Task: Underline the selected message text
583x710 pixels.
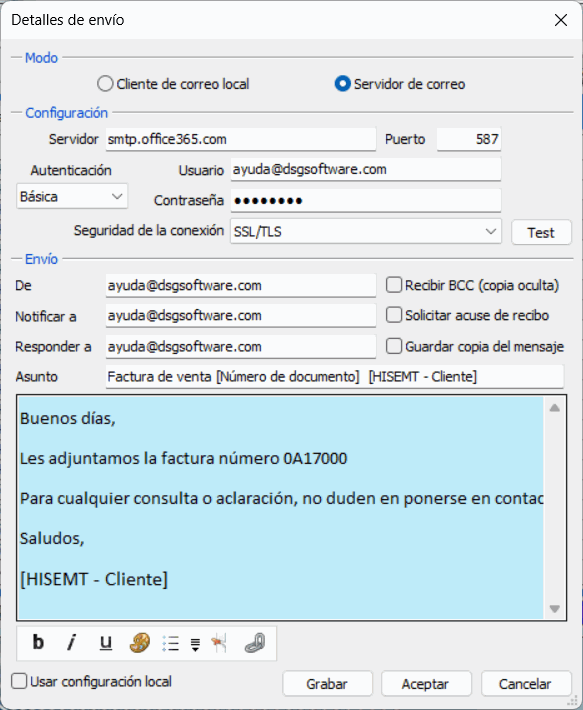Action: (x=105, y=643)
